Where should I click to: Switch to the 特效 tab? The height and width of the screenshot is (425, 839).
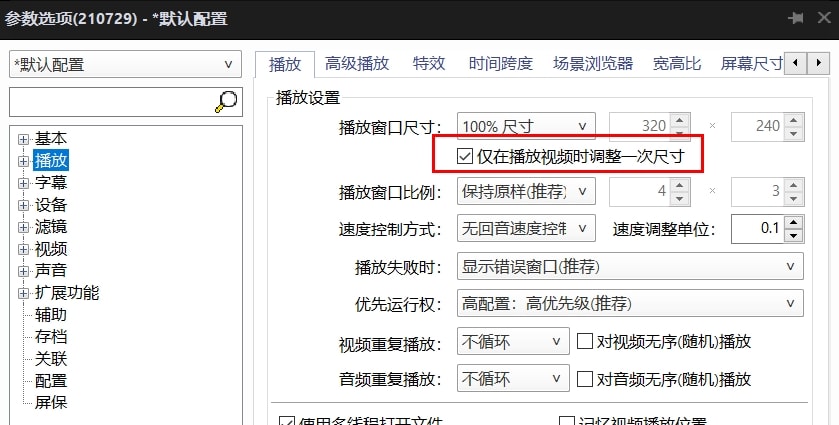pyautogui.click(x=429, y=64)
